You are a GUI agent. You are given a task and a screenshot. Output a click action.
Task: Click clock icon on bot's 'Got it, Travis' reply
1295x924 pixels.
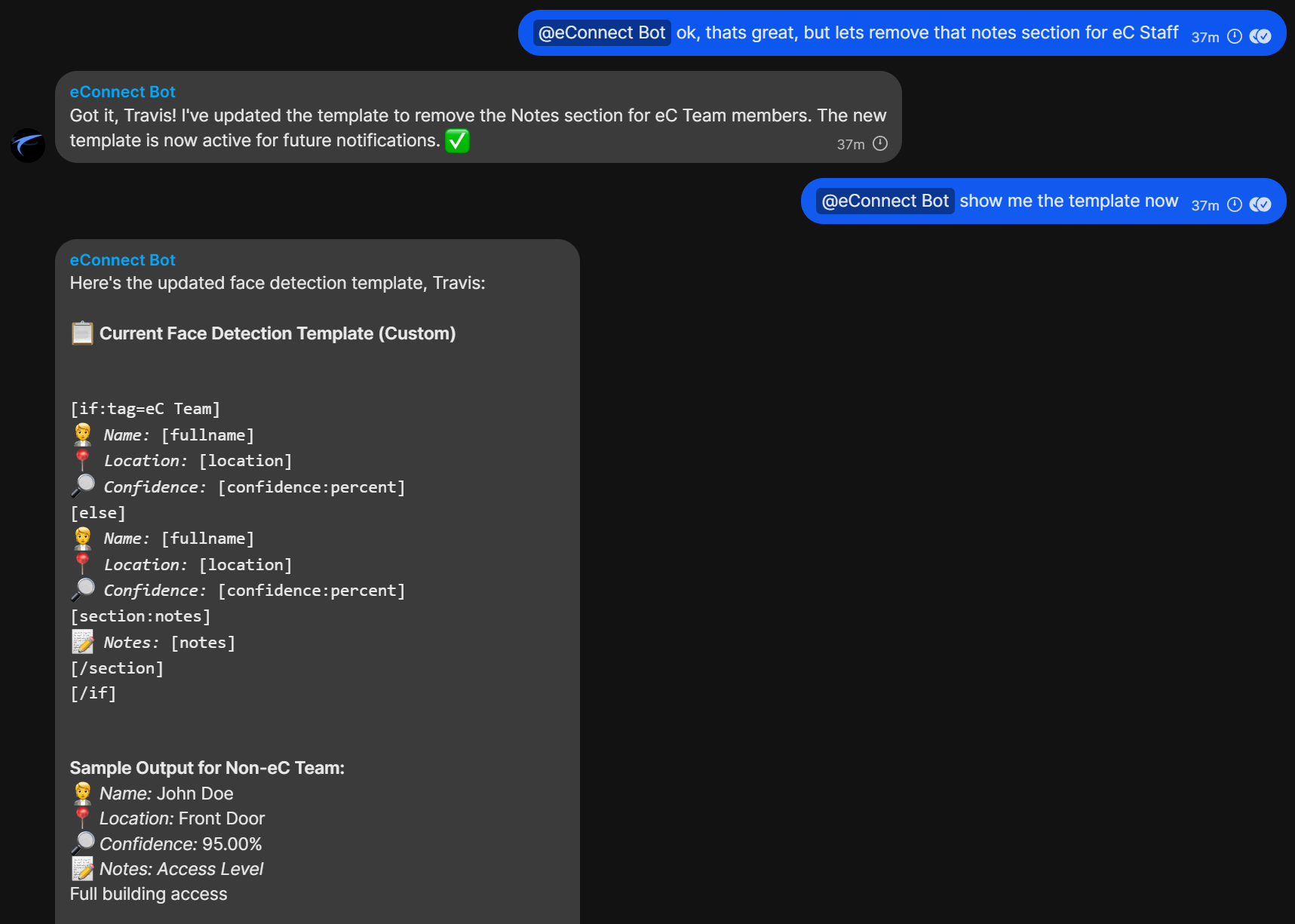[x=880, y=144]
